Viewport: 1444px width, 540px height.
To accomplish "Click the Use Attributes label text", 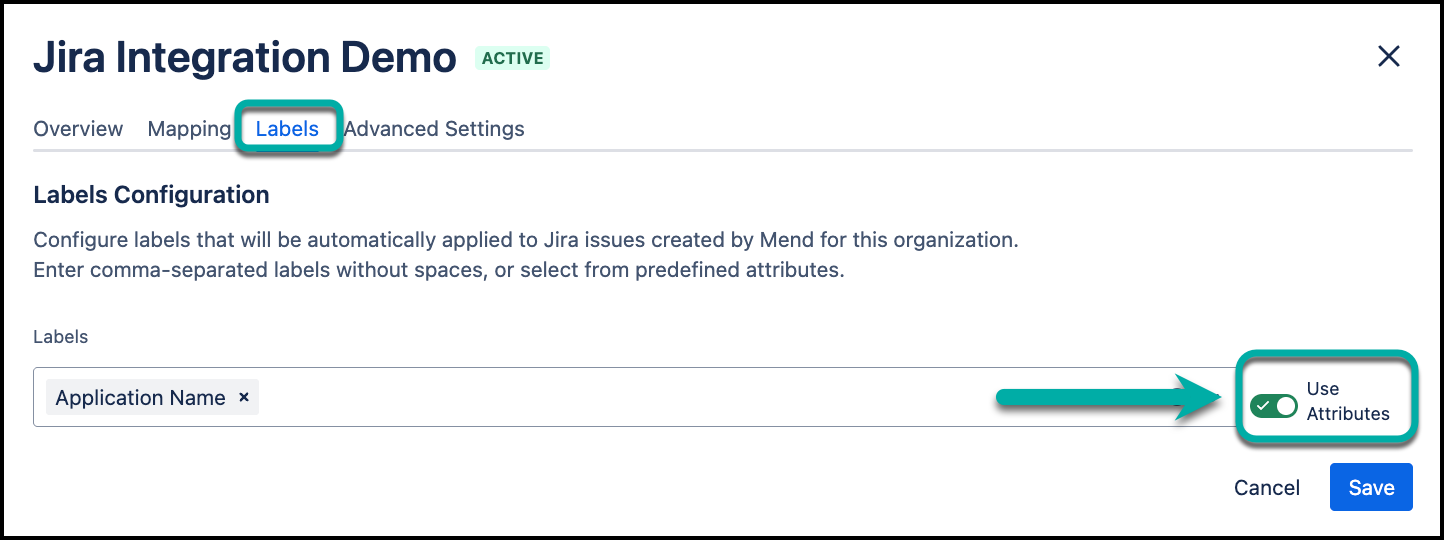I will (x=1347, y=401).
